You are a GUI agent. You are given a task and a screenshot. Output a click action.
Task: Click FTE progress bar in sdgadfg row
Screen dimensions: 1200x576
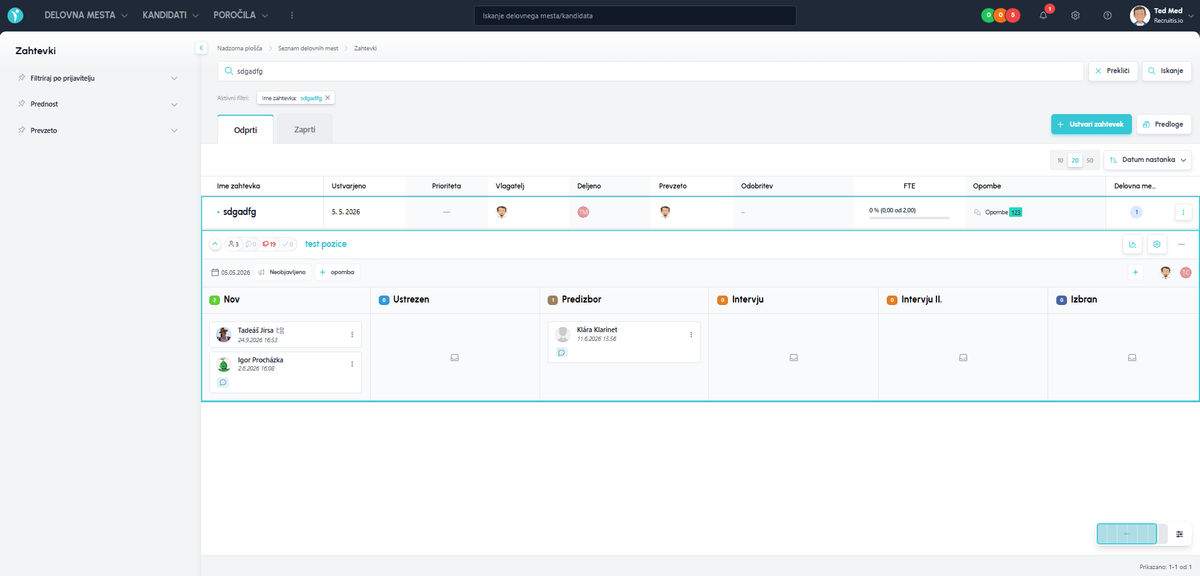click(909, 217)
